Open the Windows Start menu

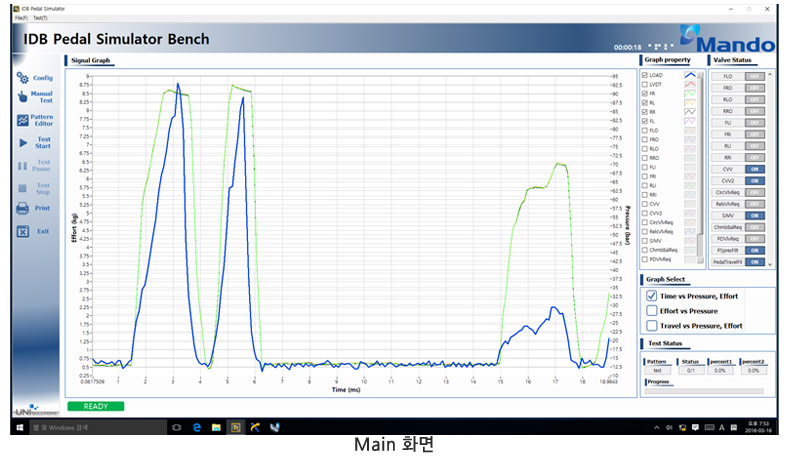point(20,427)
